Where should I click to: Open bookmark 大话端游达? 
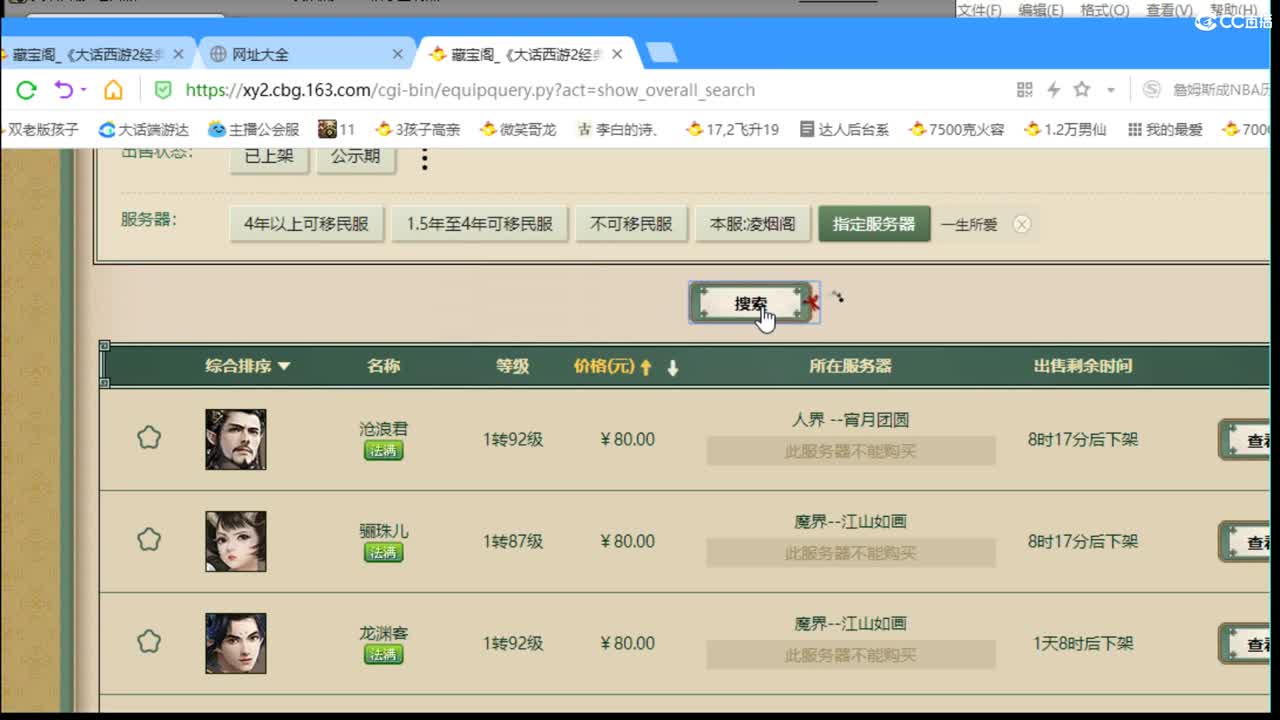(x=144, y=129)
